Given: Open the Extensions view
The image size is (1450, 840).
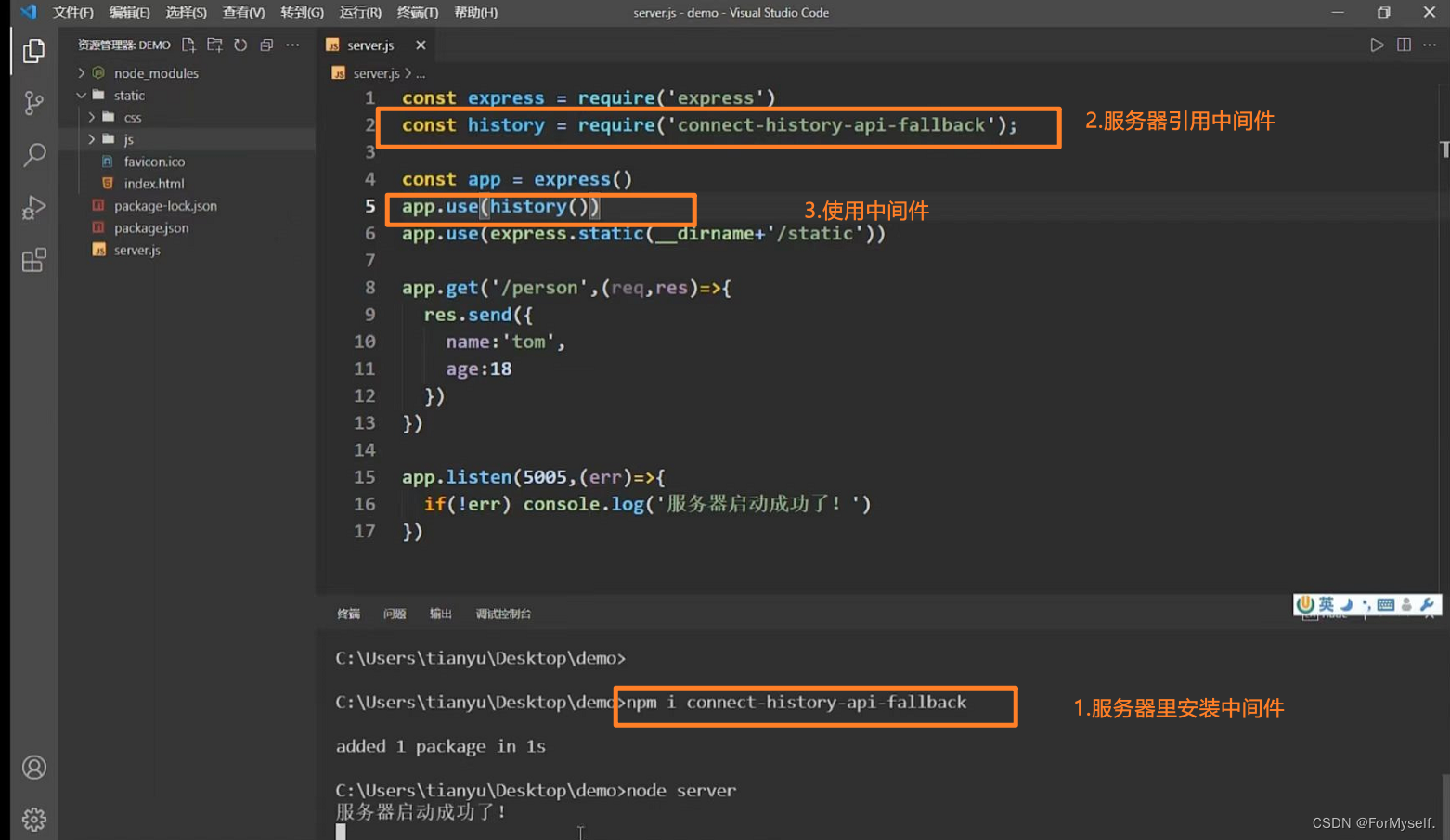Looking at the screenshot, I should [x=33, y=260].
